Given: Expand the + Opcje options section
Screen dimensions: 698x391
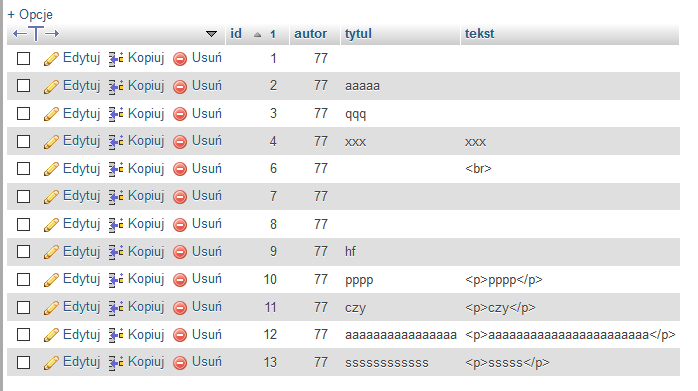Looking at the screenshot, I should click(30, 15).
